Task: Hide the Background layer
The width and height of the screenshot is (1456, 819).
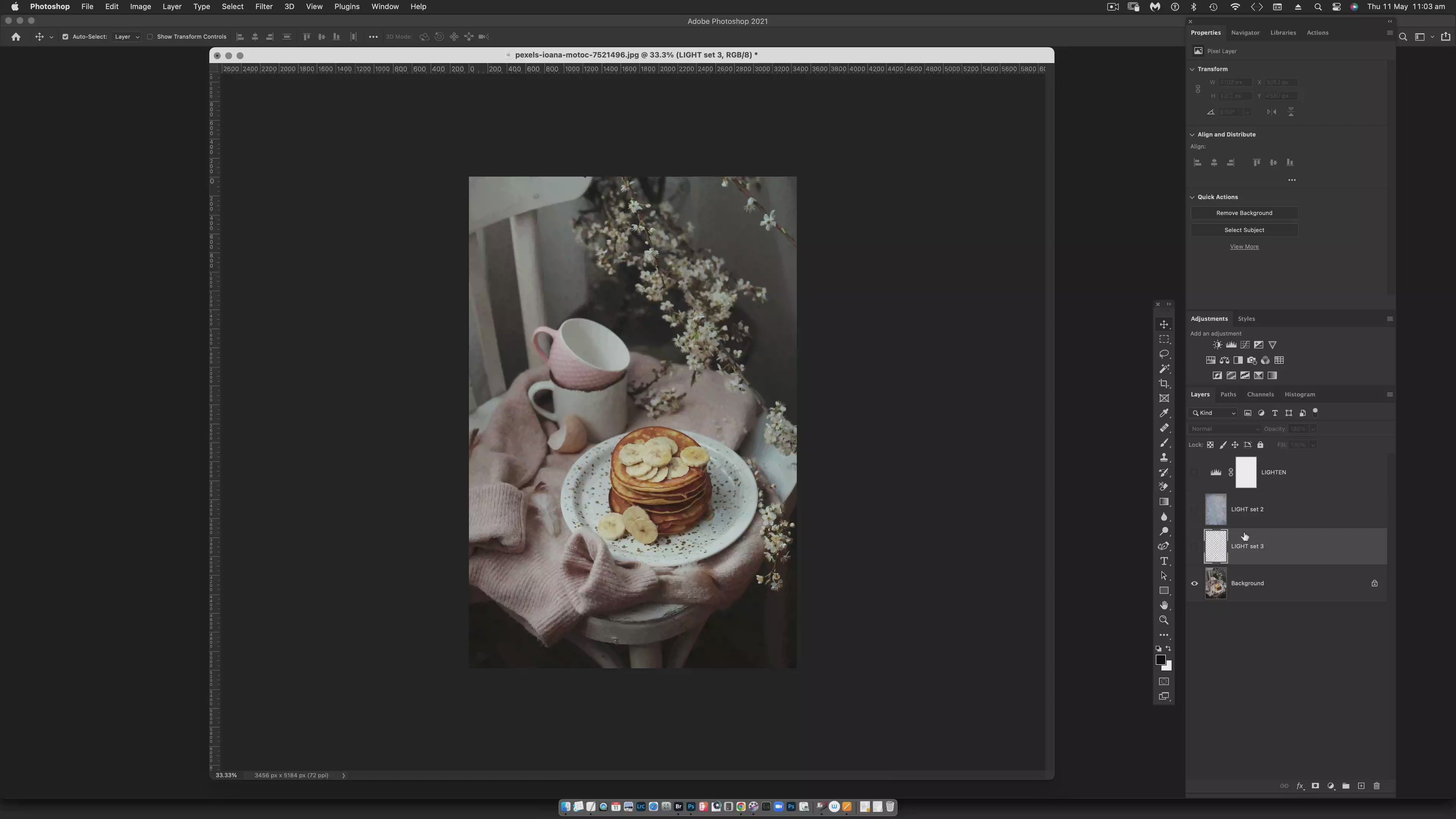Action: click(1194, 583)
